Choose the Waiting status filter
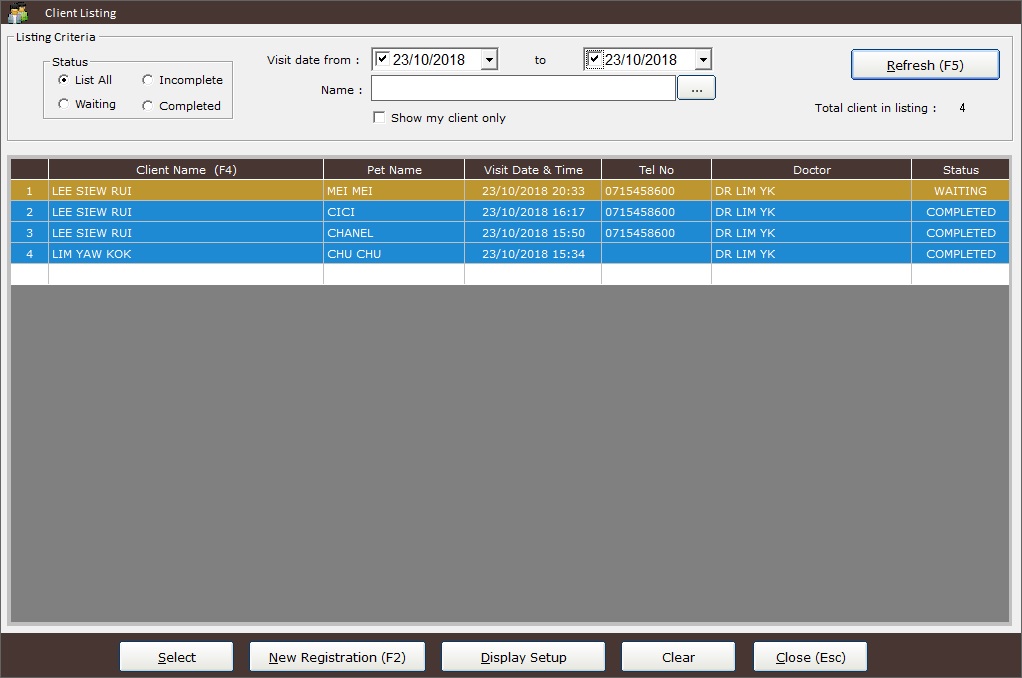The image size is (1022, 678). [64, 104]
